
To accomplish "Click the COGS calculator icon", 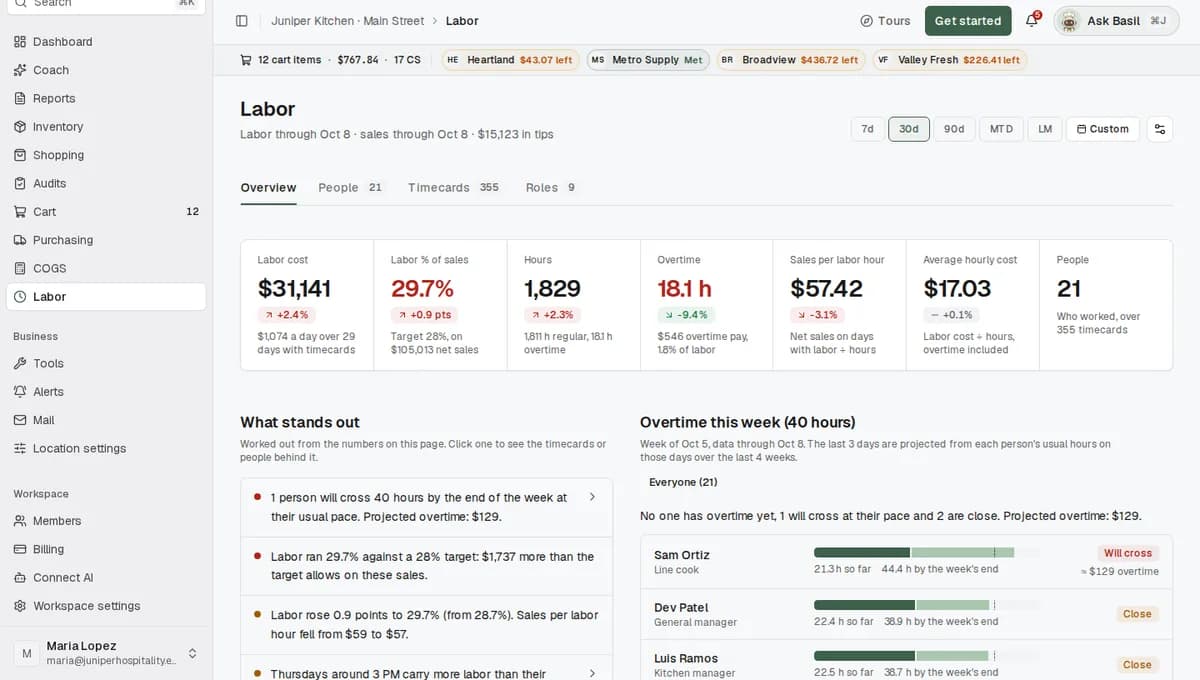I will 20,268.
